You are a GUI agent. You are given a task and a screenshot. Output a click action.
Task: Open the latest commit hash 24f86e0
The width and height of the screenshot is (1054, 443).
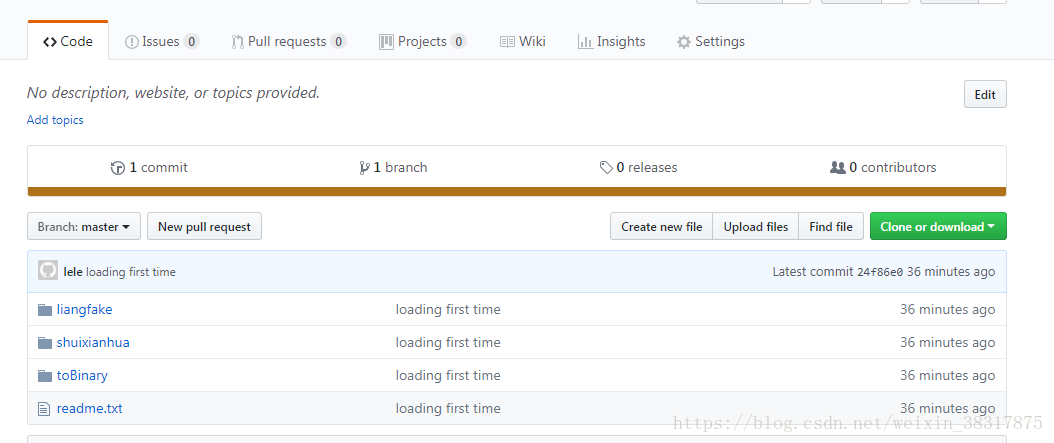[x=880, y=272]
